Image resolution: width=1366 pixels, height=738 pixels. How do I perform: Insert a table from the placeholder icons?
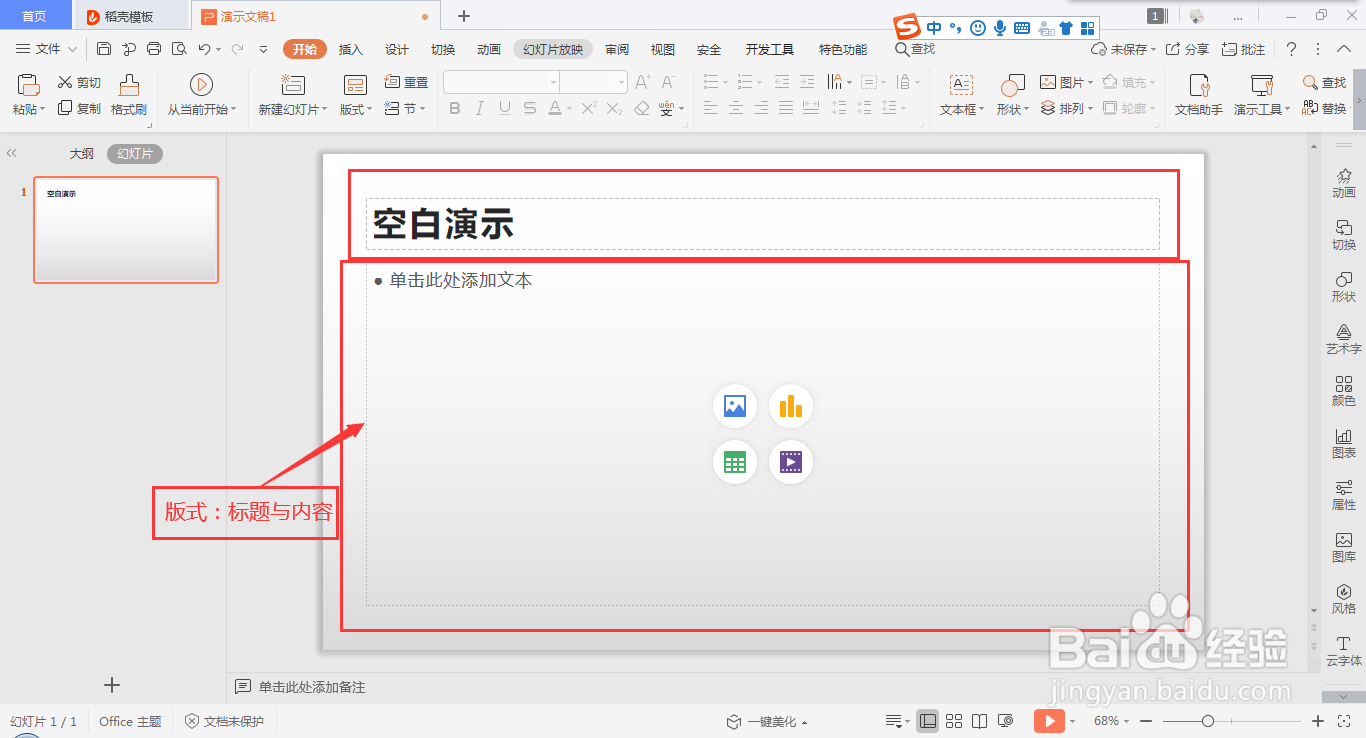[735, 462]
